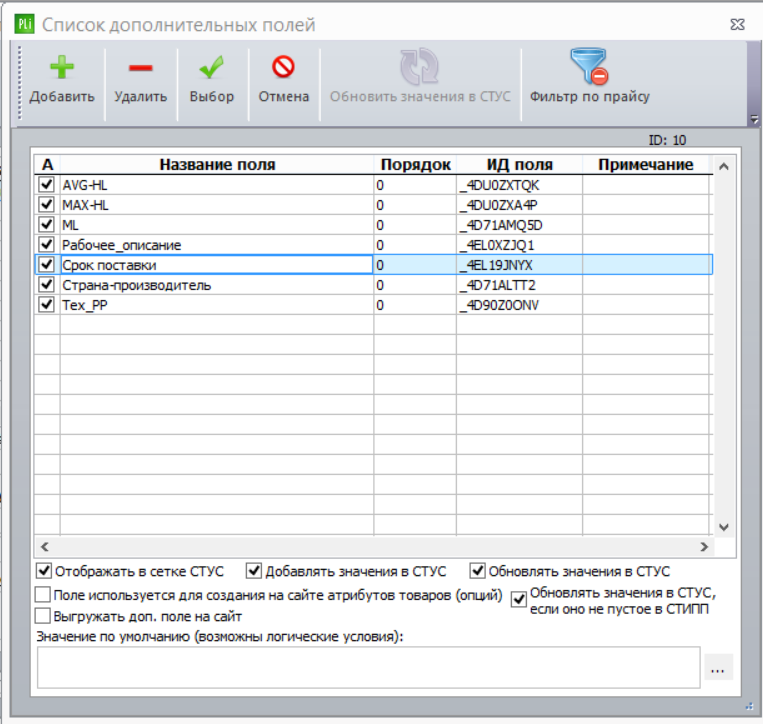Click the green checkmark Выбор icon
Image resolution: width=763 pixels, height=724 pixels.
tap(212, 67)
